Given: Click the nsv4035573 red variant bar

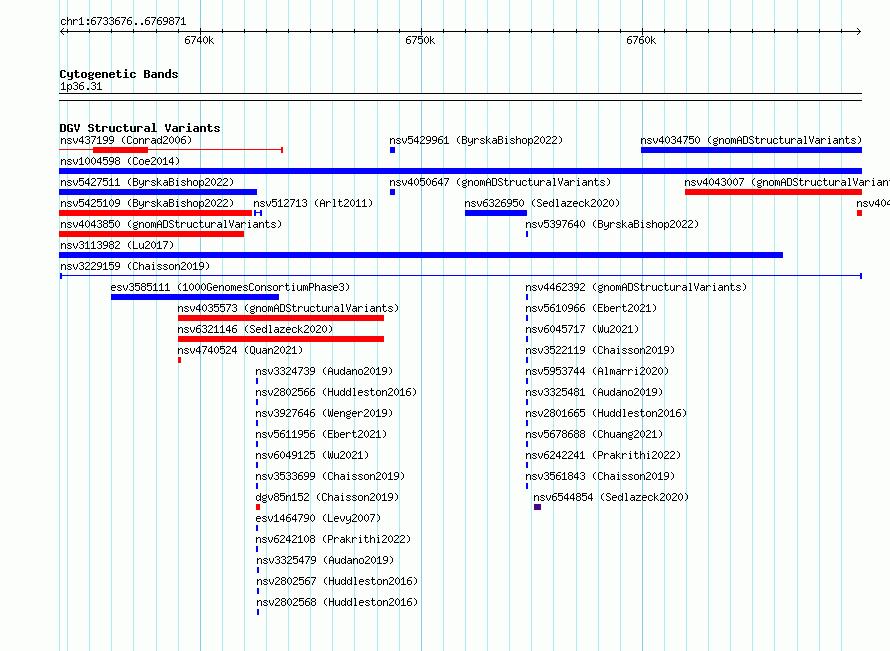Looking at the screenshot, I should pyautogui.click(x=281, y=318).
